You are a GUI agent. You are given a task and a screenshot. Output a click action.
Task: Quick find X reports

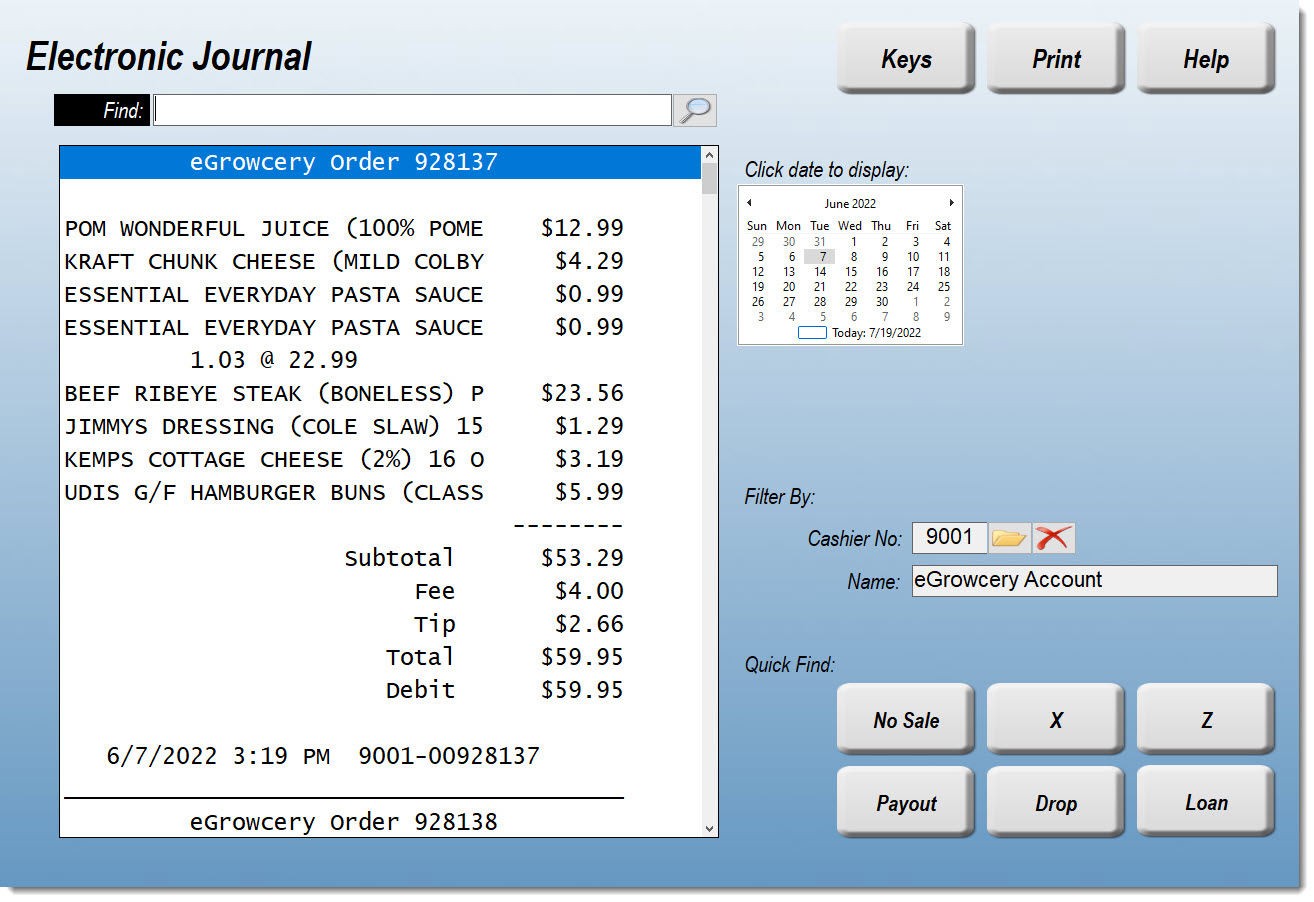pyautogui.click(x=1056, y=720)
